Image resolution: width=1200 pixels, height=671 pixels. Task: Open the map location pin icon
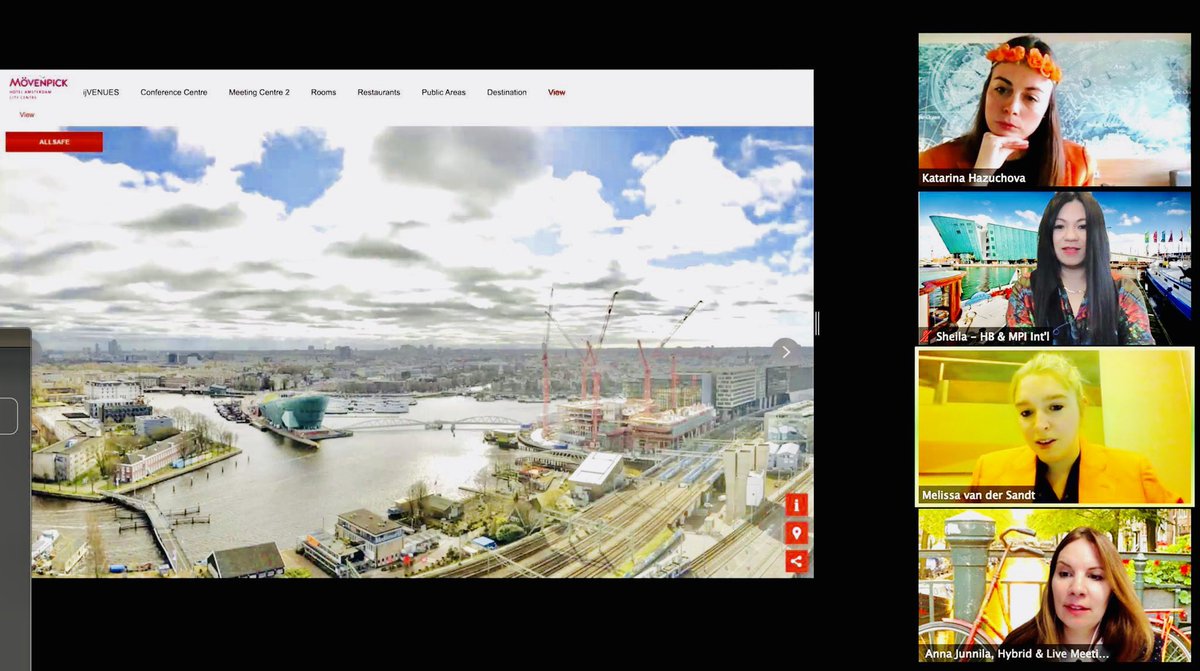tap(796, 533)
